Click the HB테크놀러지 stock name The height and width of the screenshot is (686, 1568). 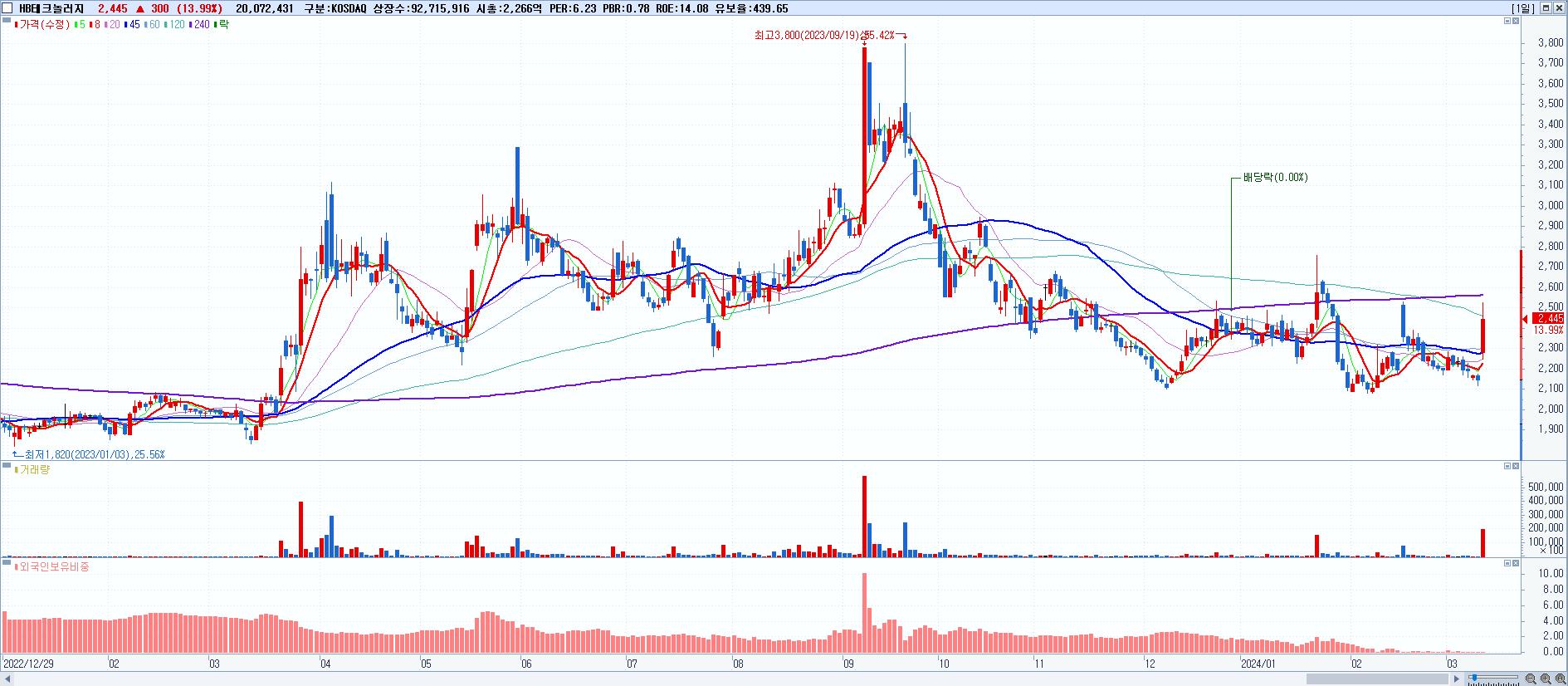tap(51, 8)
